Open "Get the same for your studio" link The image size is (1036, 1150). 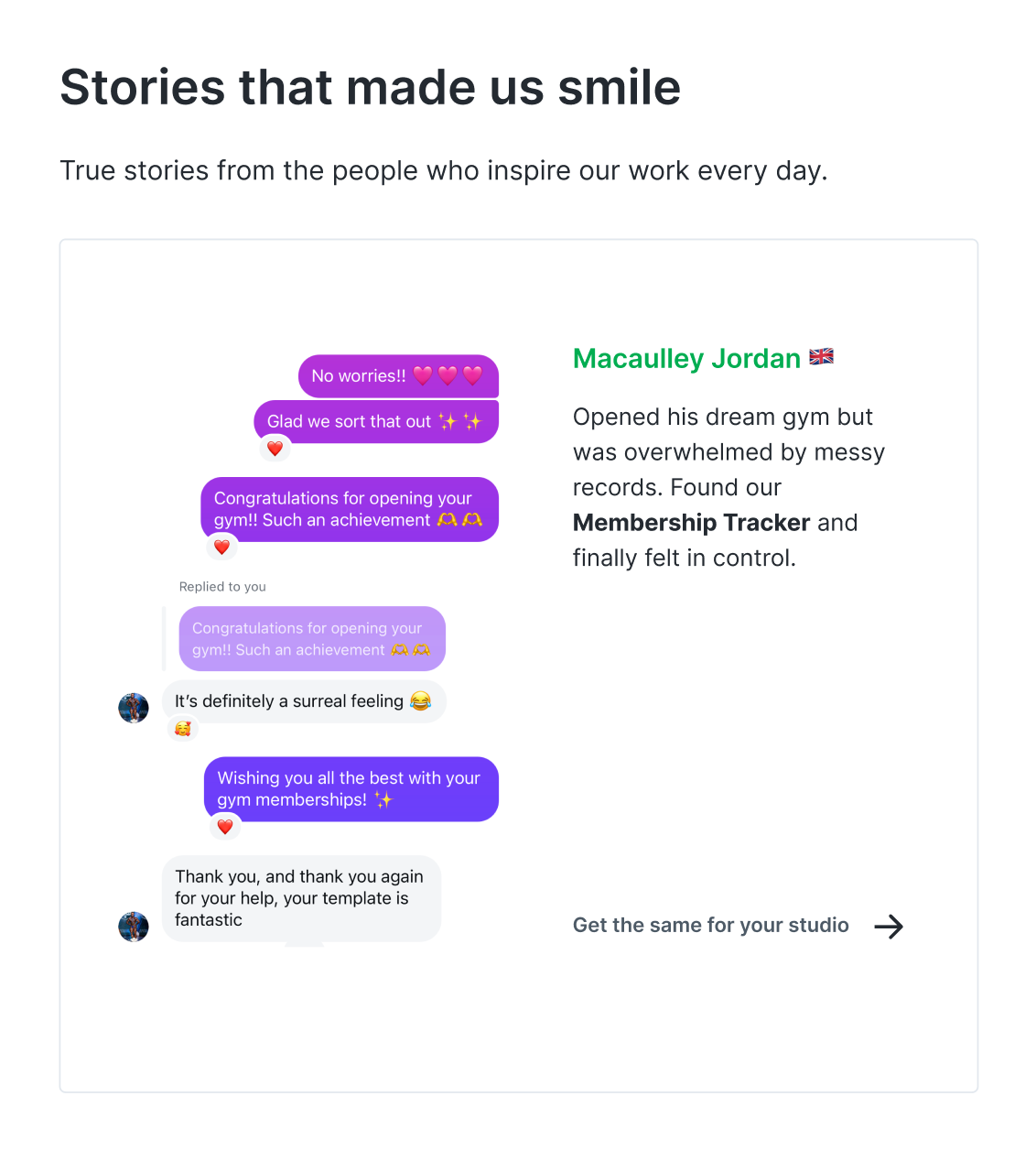[710, 926]
